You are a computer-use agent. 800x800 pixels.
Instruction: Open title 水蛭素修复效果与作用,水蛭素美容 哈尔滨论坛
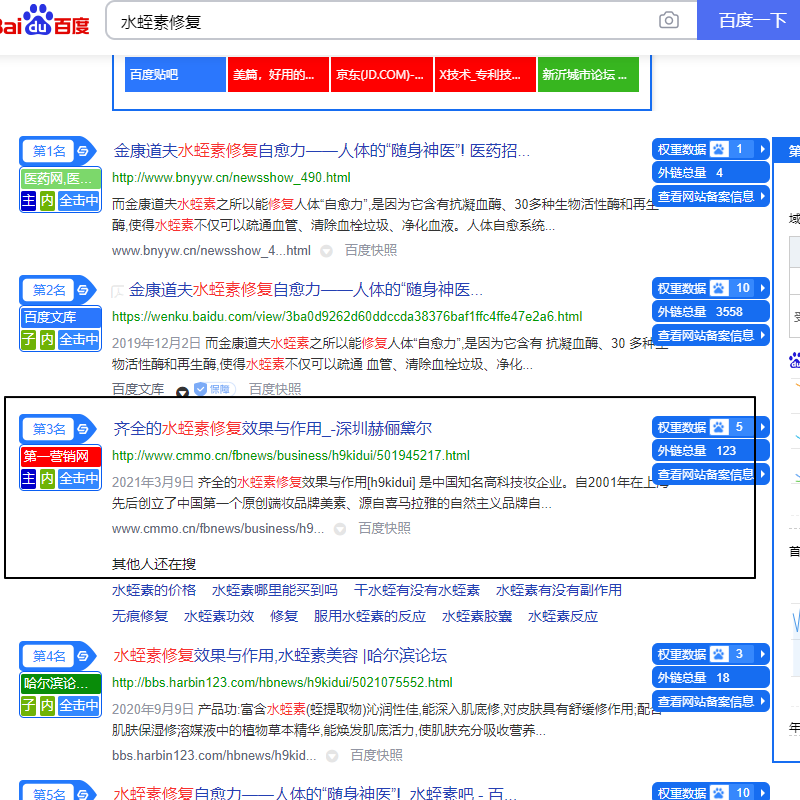pos(280,656)
